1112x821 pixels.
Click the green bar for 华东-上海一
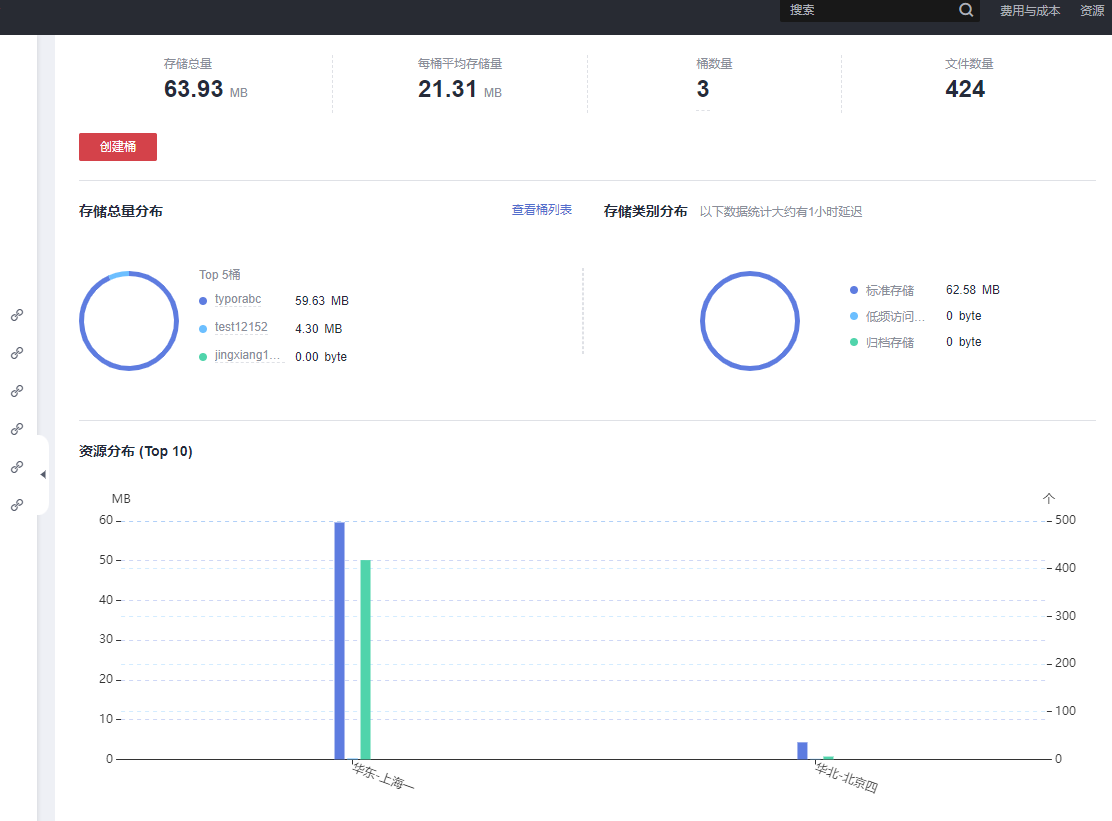tap(365, 659)
